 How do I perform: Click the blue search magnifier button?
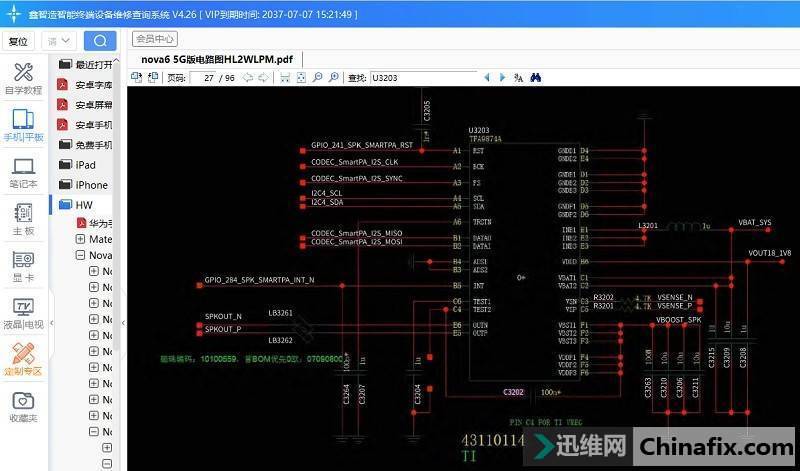point(99,41)
